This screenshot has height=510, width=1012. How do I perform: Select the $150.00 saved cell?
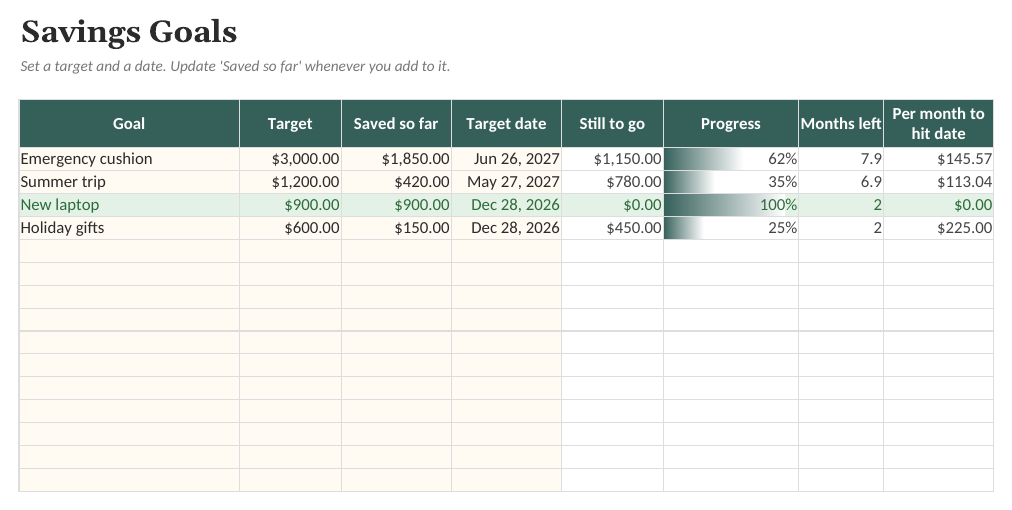396,228
